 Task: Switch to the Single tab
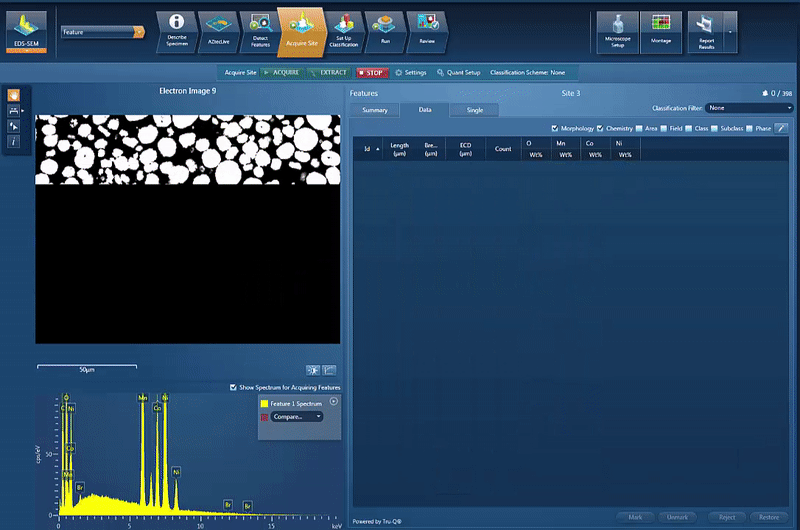pyautogui.click(x=475, y=110)
